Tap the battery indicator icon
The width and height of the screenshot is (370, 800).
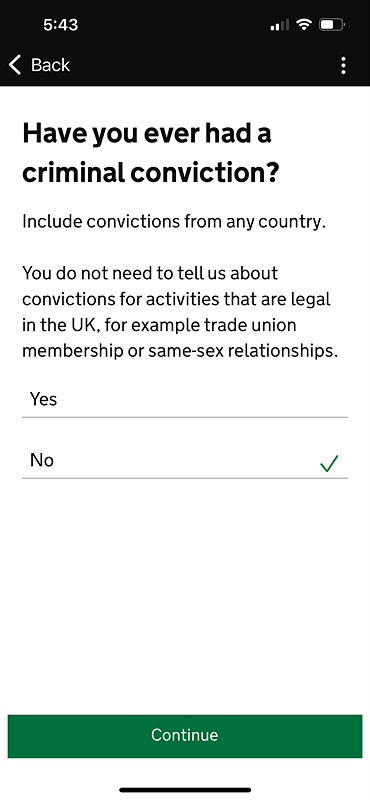332,24
